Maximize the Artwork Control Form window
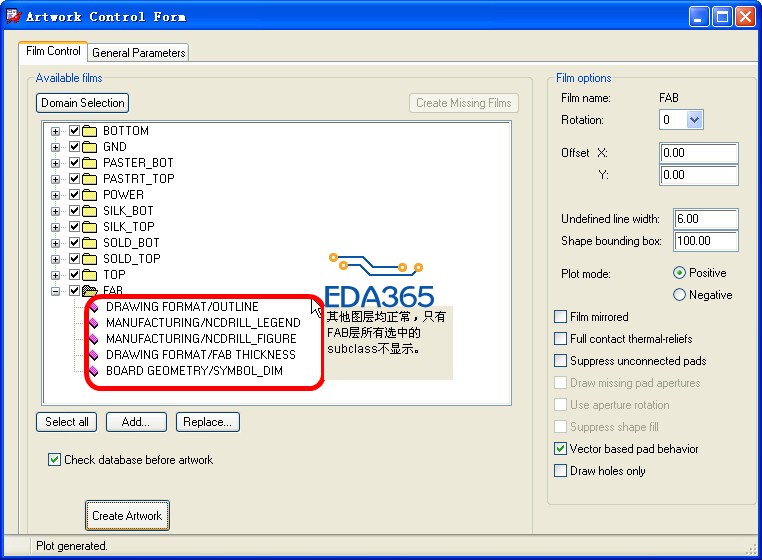762x560 pixels. click(723, 17)
